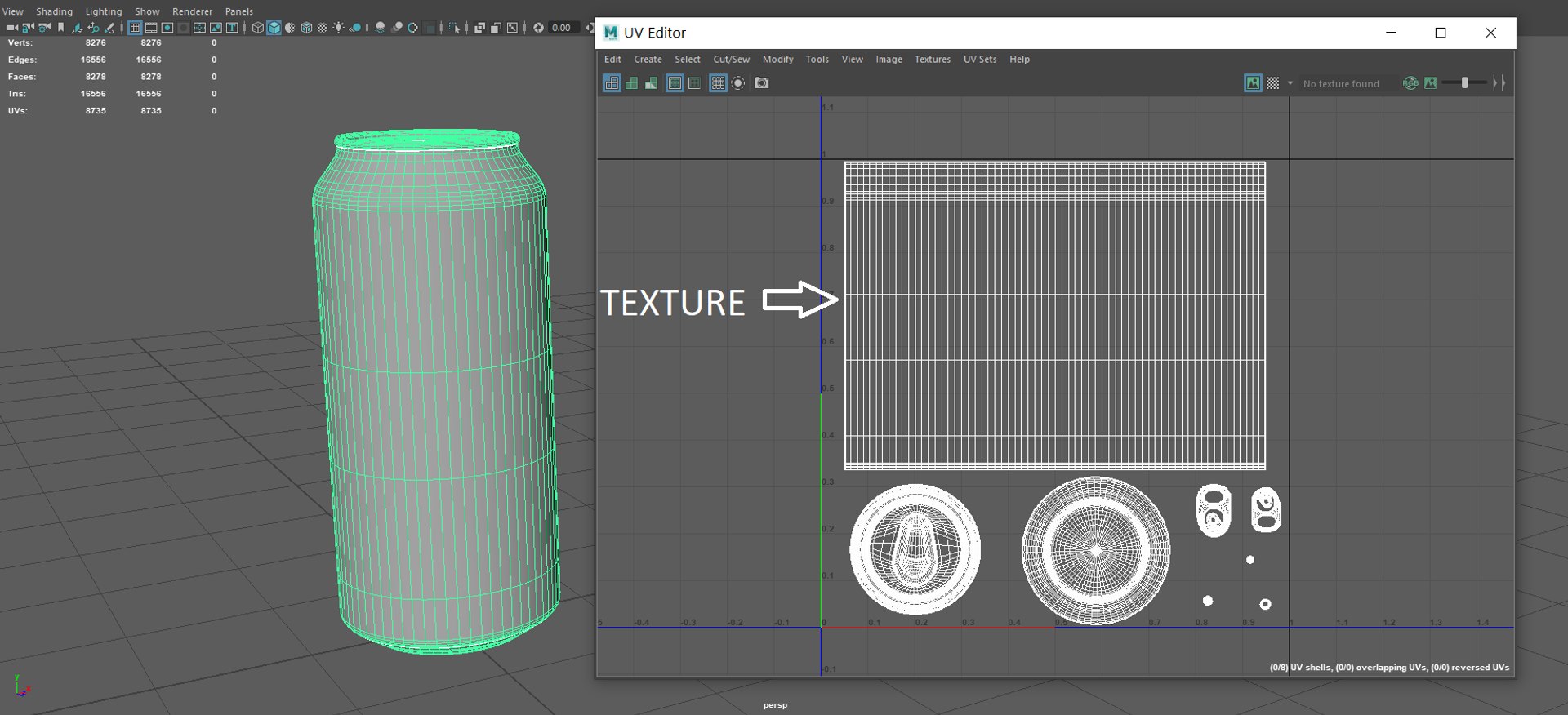Switch the viewport to Smooth Shade All
The image size is (1568, 715).
[x=274, y=28]
